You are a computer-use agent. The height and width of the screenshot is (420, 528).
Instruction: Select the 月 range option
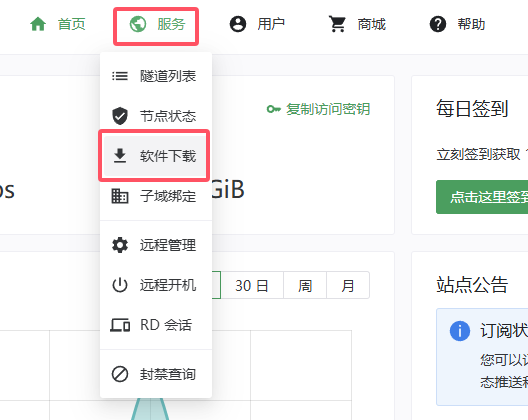348,285
